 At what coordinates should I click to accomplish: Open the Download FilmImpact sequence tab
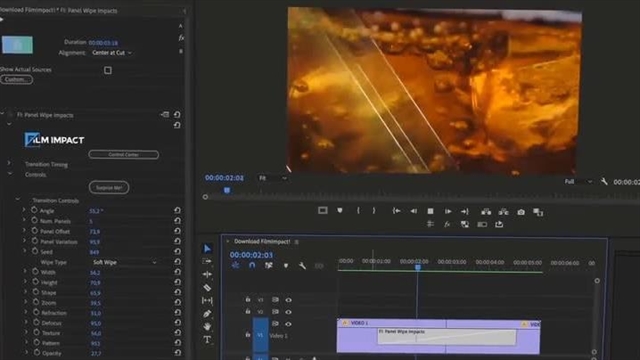click(262, 241)
